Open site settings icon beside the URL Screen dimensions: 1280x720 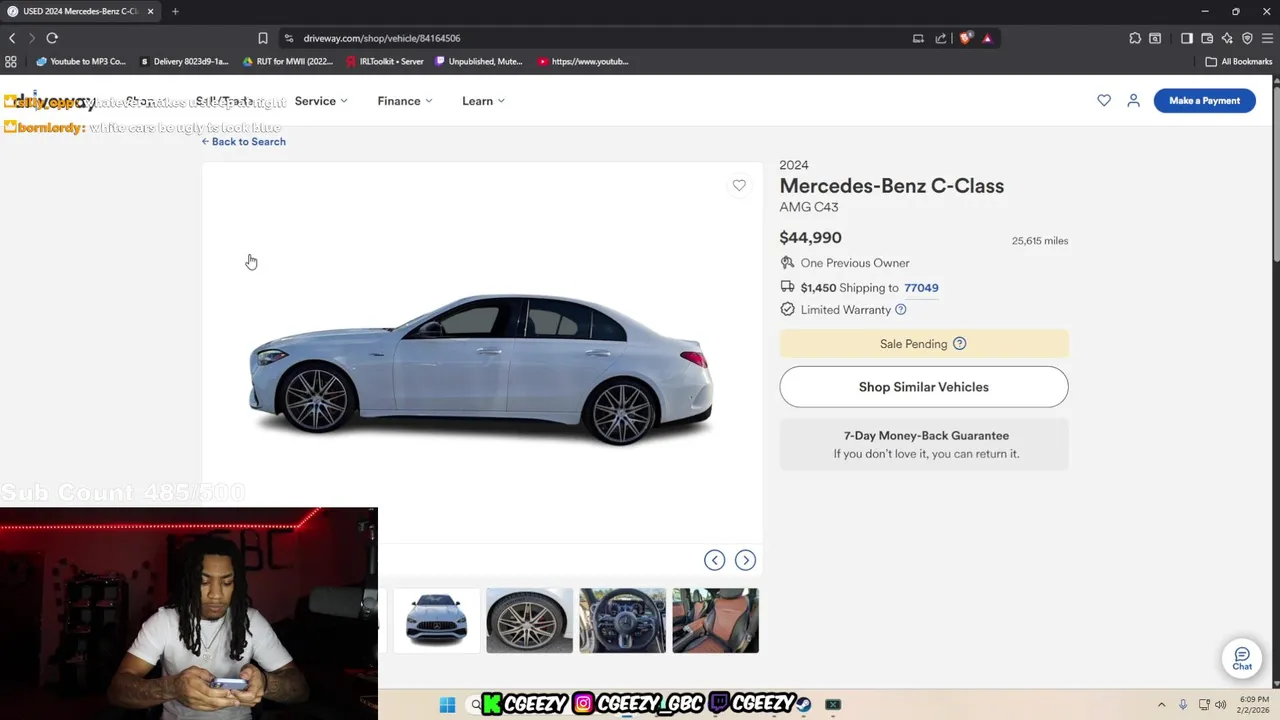coord(289,38)
